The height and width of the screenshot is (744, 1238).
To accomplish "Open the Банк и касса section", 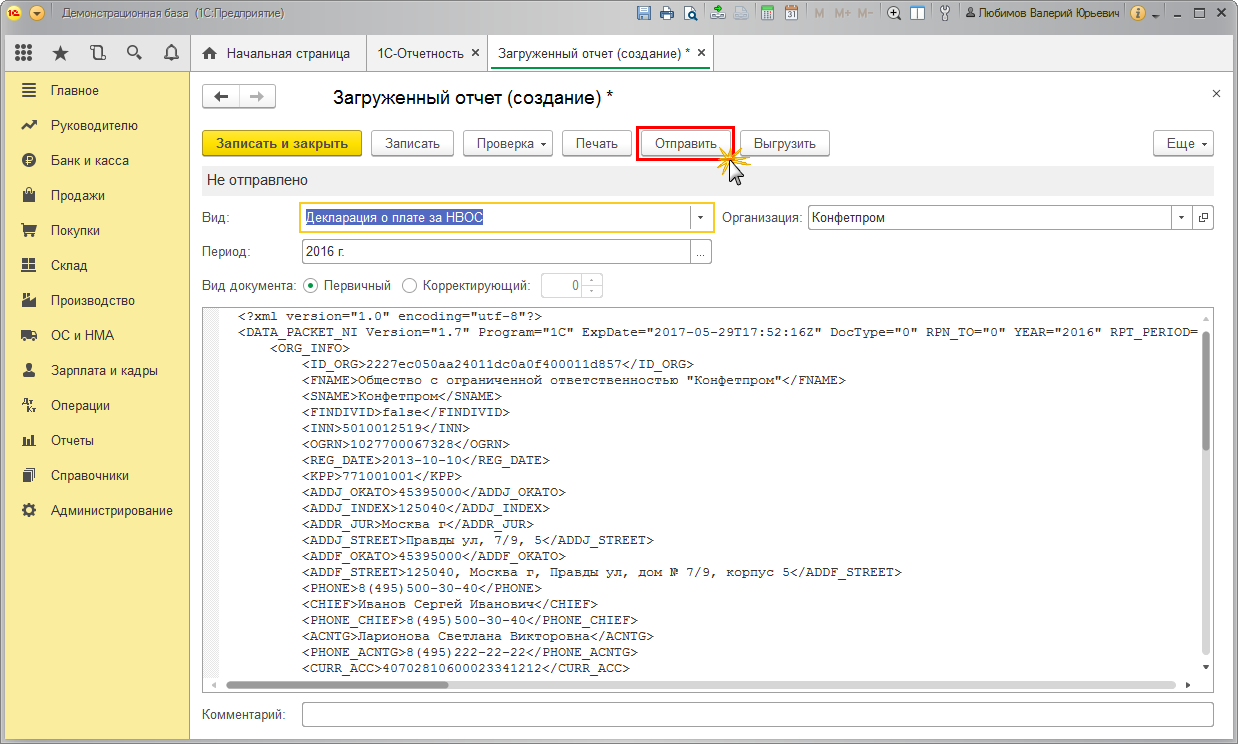I will click(x=97, y=161).
